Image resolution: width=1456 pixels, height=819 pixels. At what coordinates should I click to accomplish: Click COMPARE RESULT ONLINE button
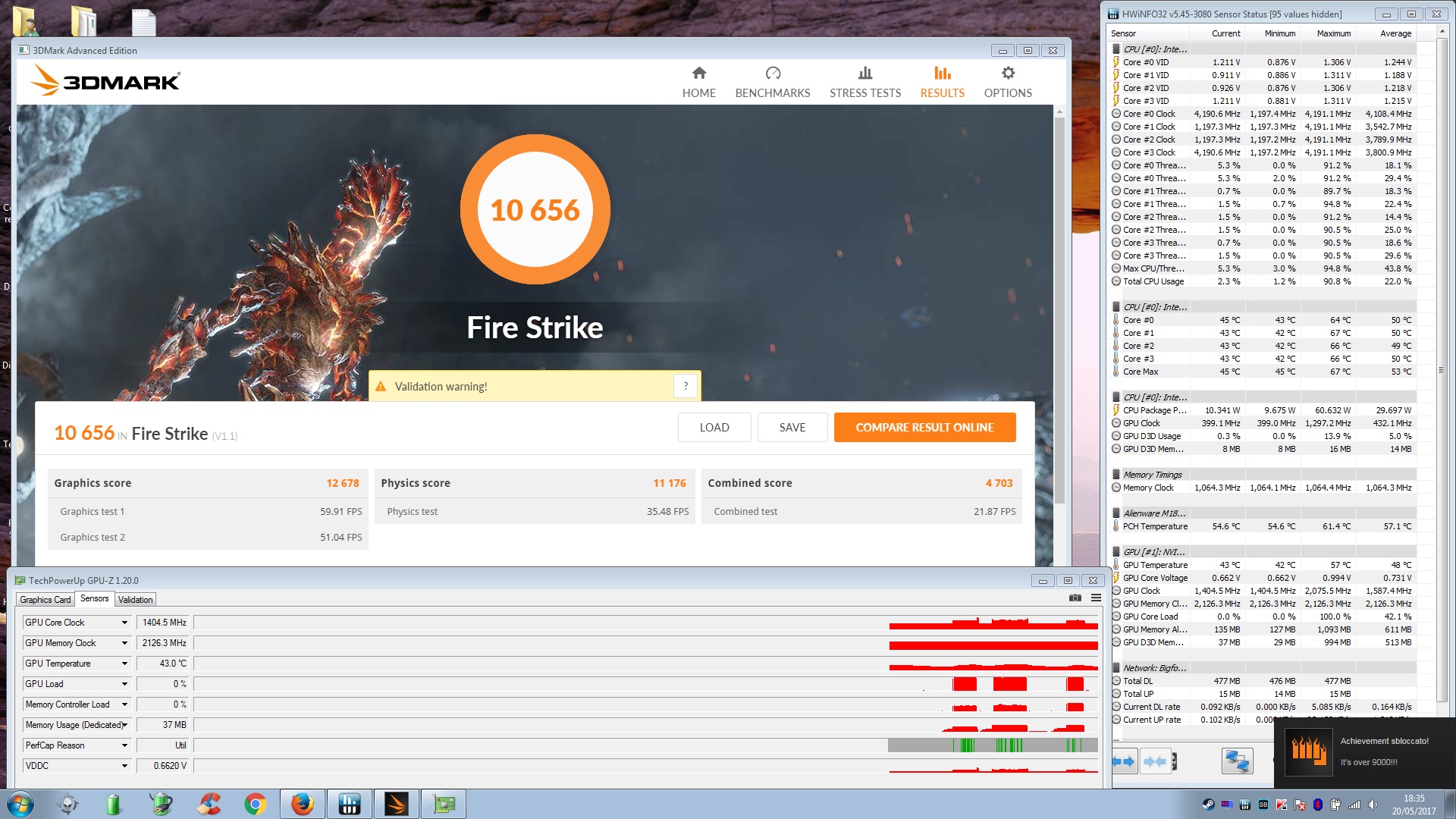coord(924,428)
